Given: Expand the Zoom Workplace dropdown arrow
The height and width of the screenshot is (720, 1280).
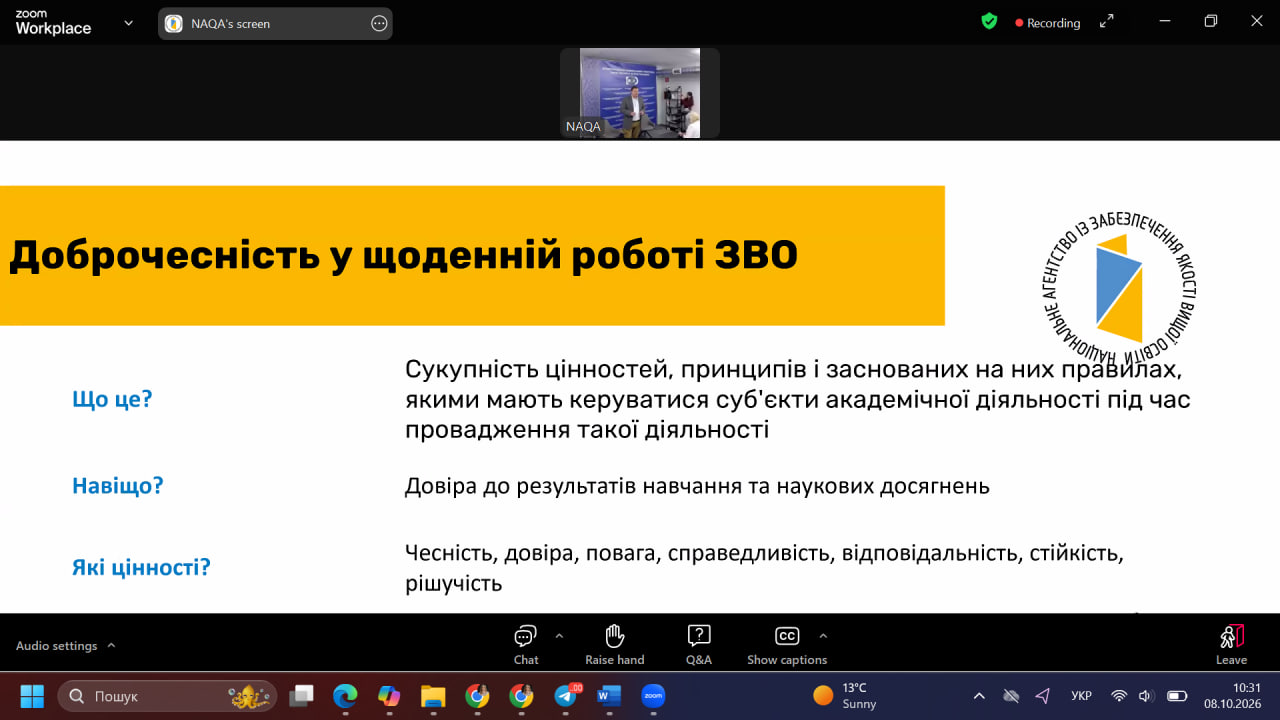Looking at the screenshot, I should pyautogui.click(x=128, y=22).
